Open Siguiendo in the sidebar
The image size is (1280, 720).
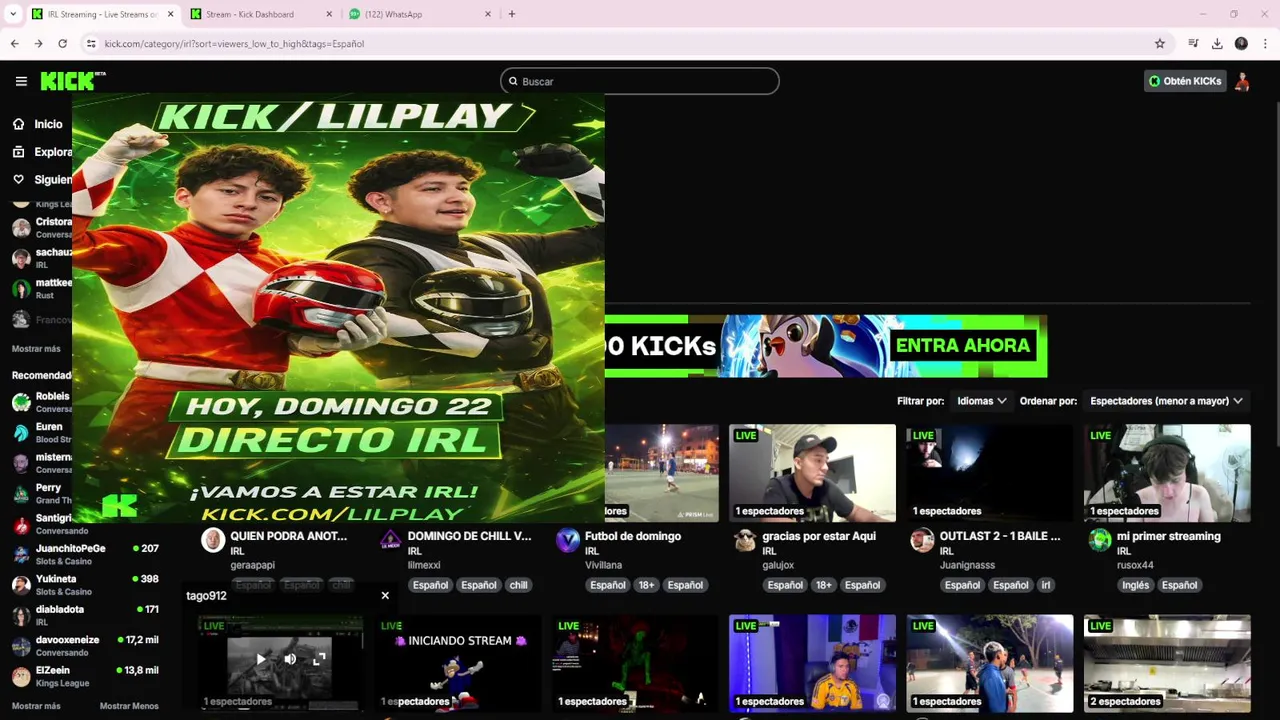tap(42, 180)
